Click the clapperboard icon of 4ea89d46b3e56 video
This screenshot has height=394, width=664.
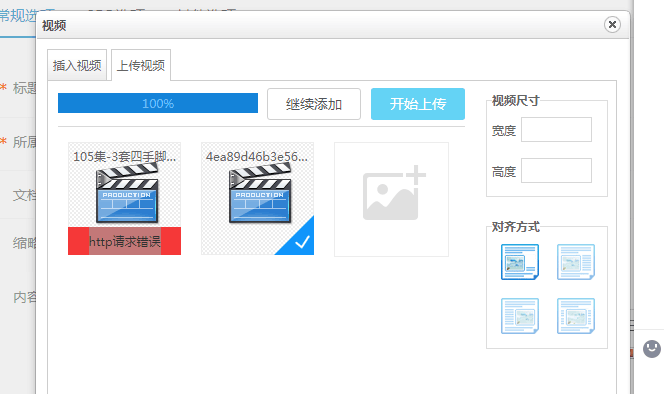(260, 193)
